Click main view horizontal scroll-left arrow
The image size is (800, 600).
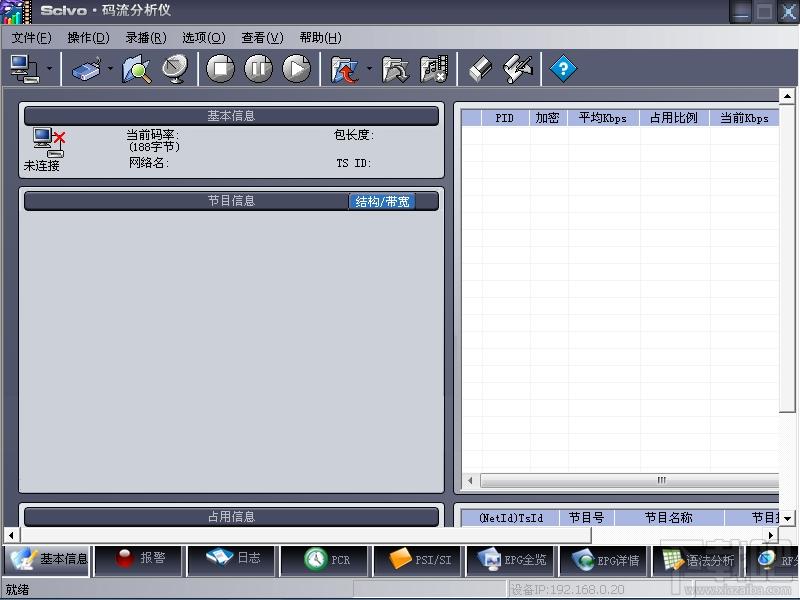click(12, 535)
